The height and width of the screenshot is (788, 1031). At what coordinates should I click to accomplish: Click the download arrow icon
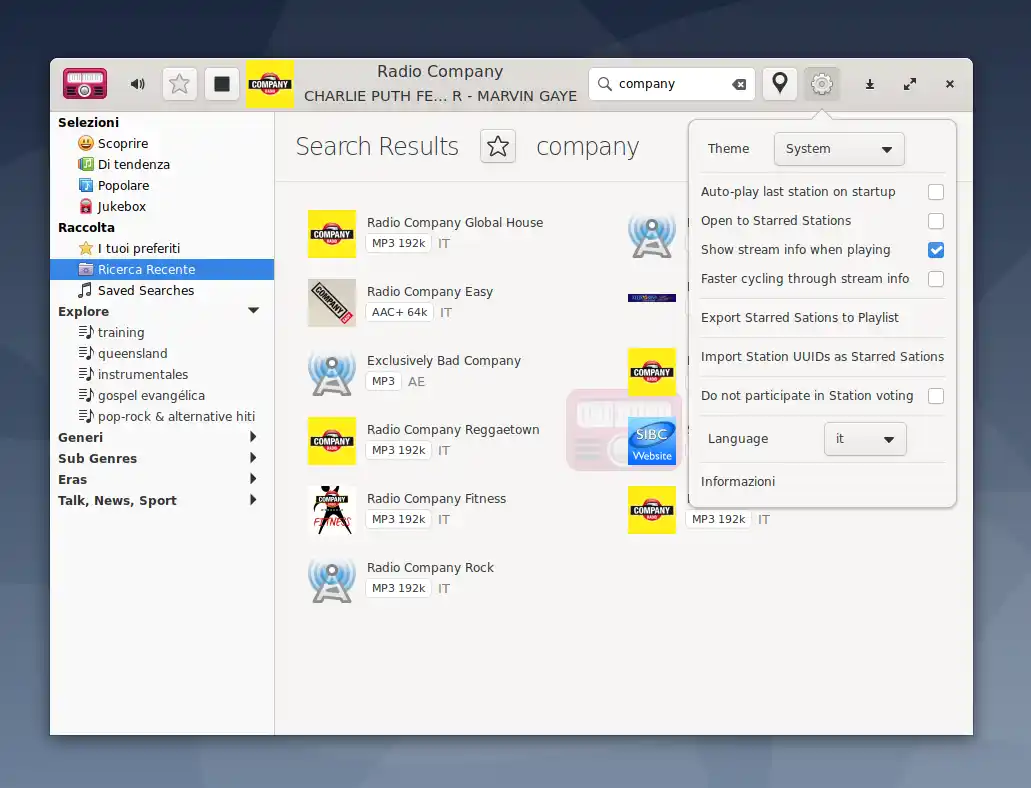point(869,84)
